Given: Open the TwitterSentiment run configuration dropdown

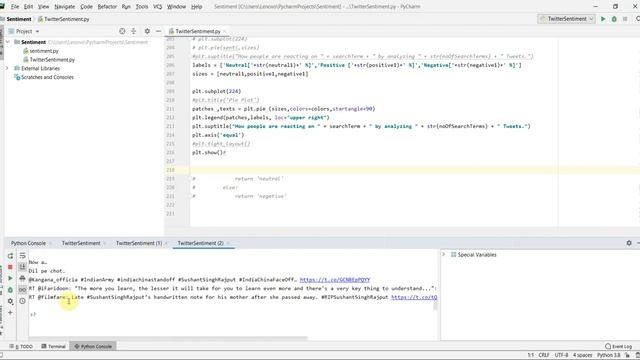Looking at the screenshot, I should (567, 19).
